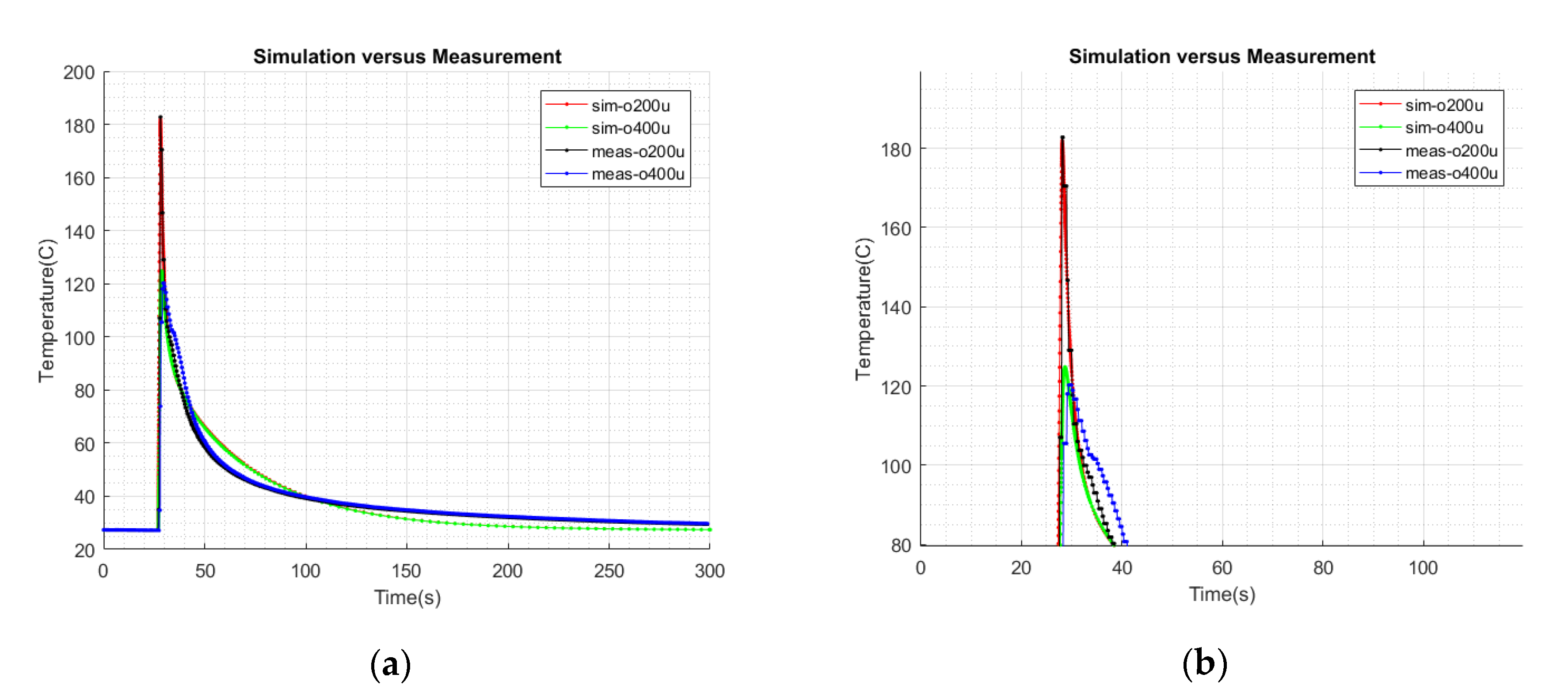Click the 183-degree peak of plot (a)
The width and height of the screenshot is (1568, 697).
click(x=160, y=117)
